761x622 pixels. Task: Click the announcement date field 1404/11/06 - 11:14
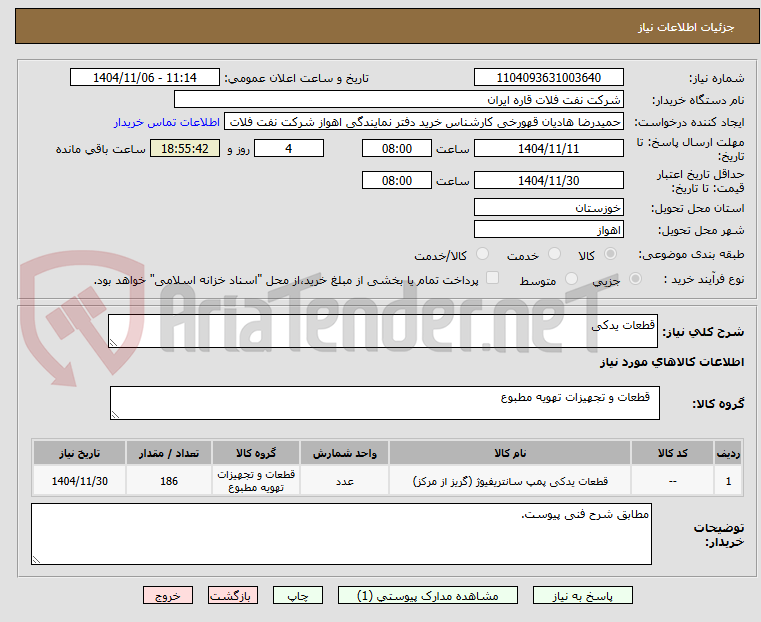[x=145, y=77]
